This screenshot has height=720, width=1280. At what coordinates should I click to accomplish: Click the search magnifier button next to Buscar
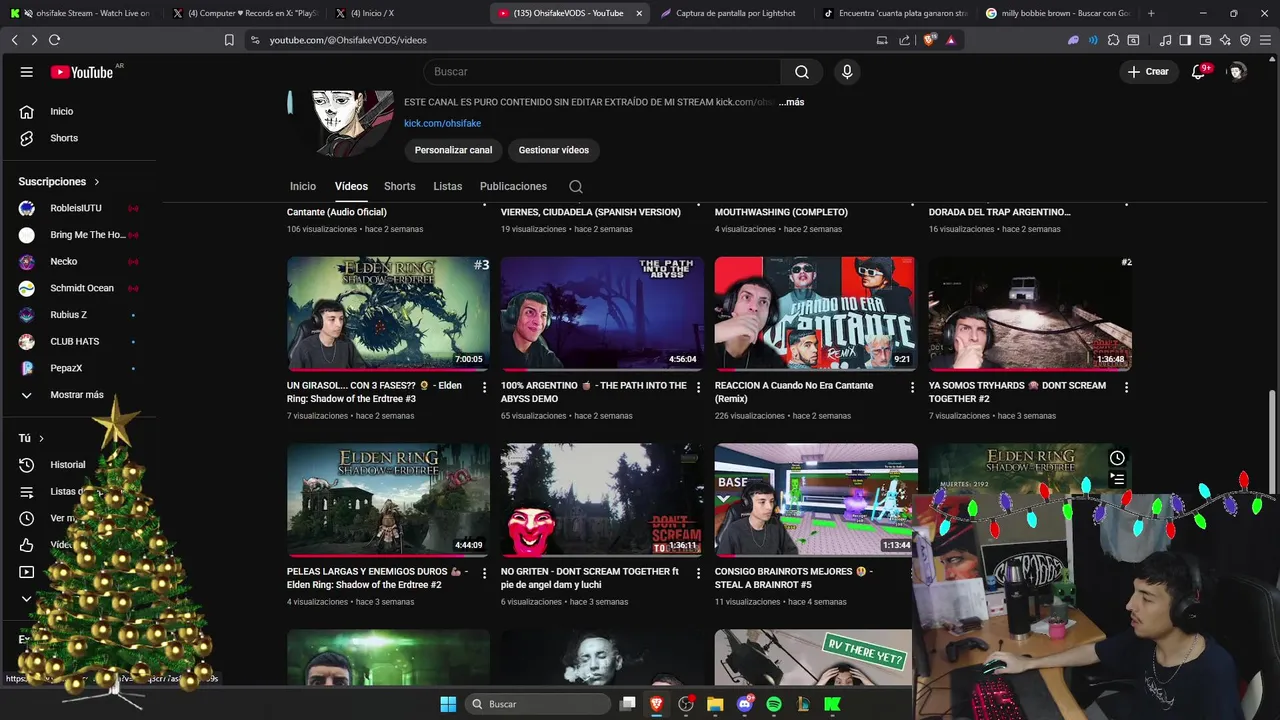tap(802, 72)
